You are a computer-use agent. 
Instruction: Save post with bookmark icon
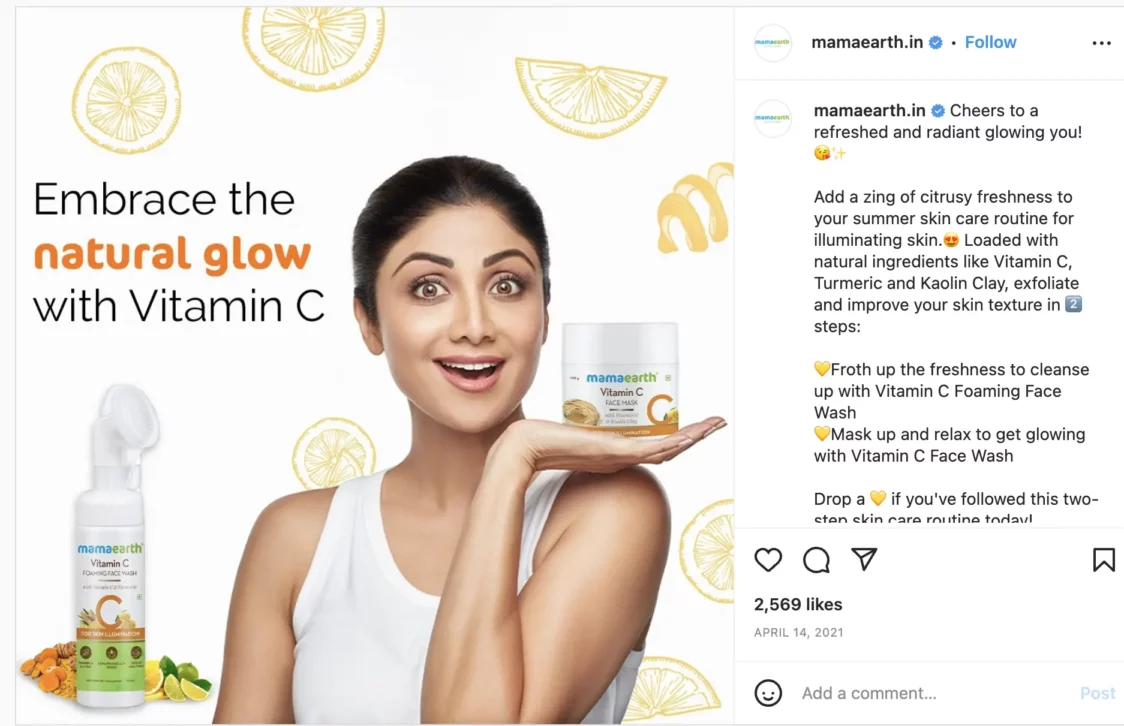(x=1103, y=560)
